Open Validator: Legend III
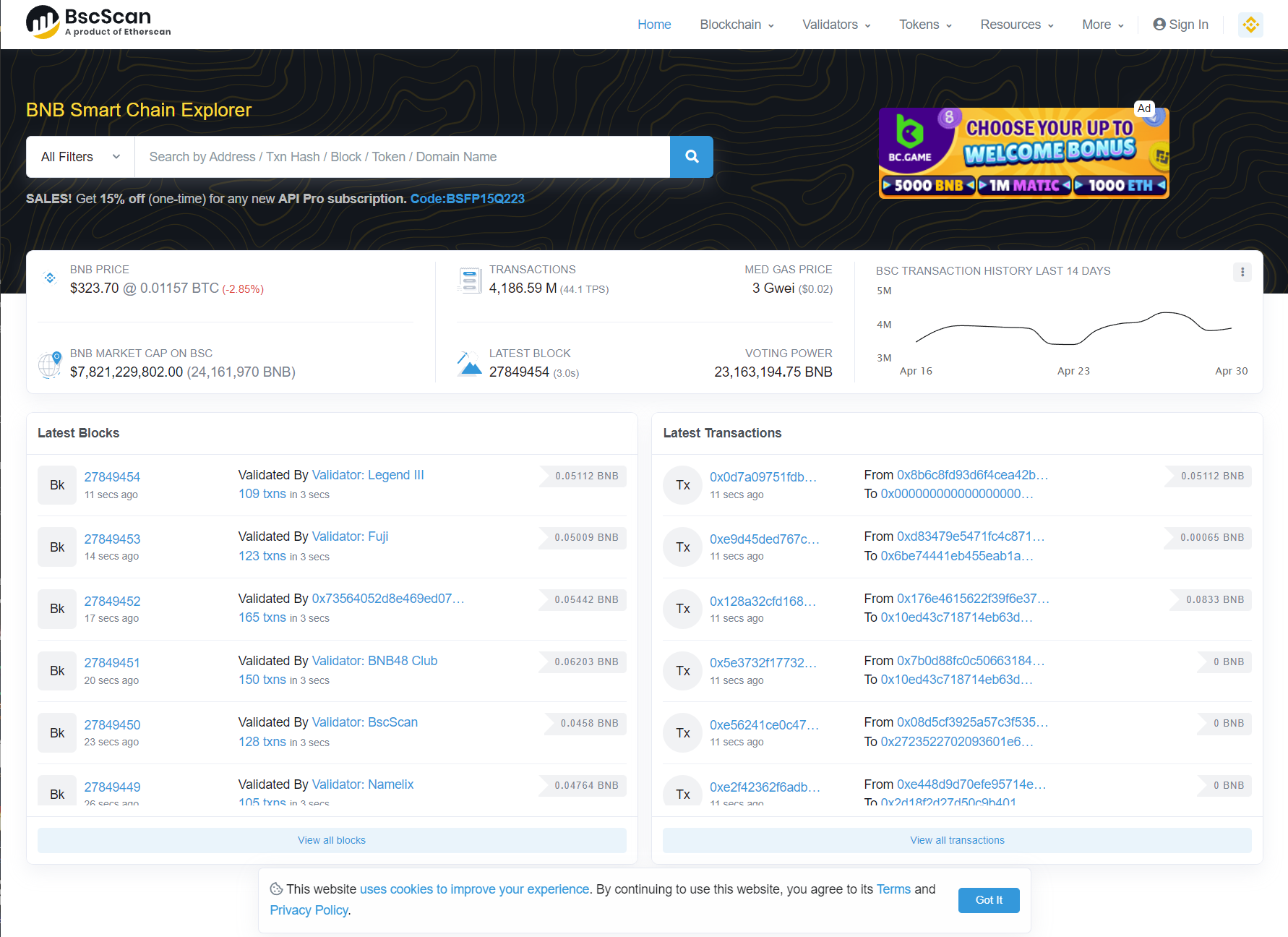The height and width of the screenshot is (937, 1288). point(368,475)
